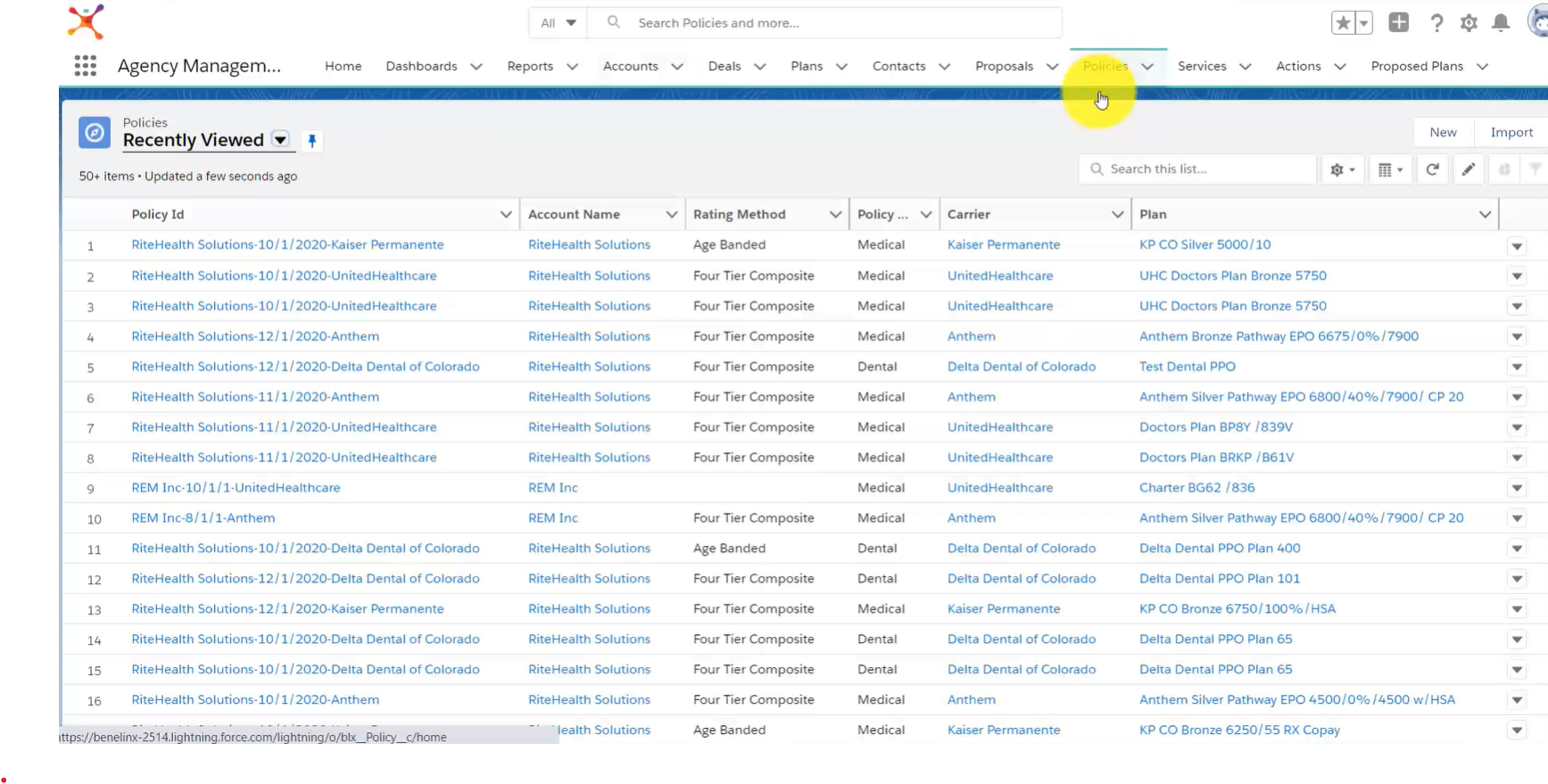Open policy RiteHealth Solutions-12/1/2020-Anthem

tap(255, 336)
